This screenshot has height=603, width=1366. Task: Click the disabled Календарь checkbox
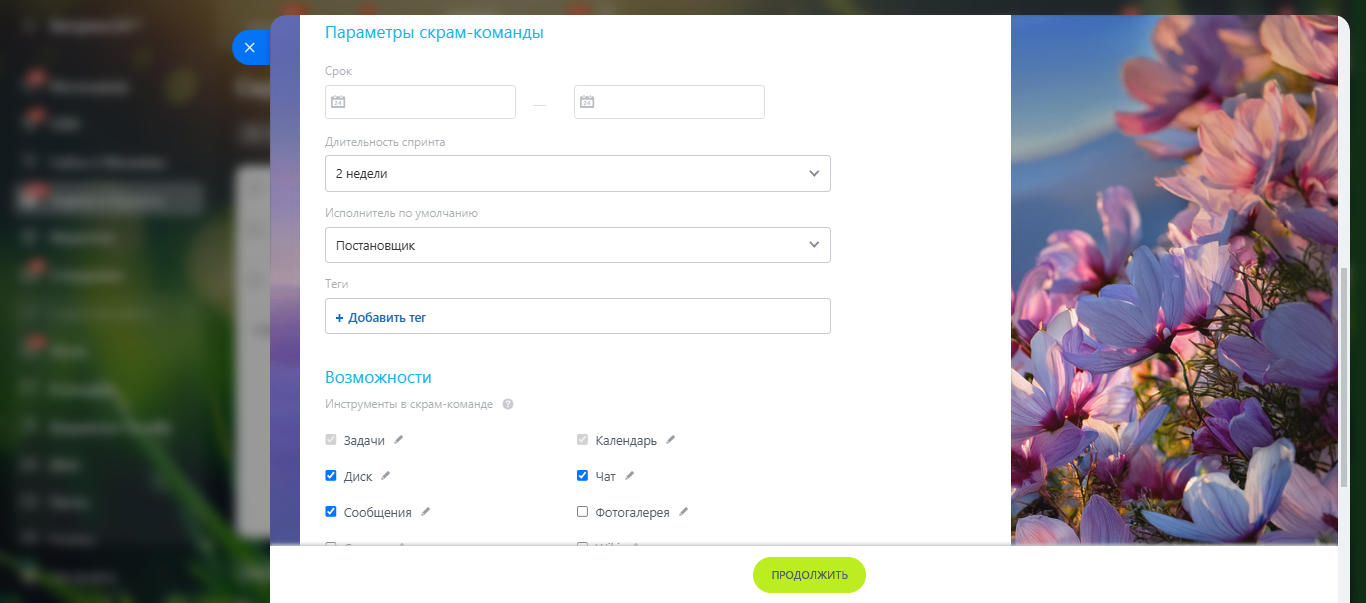pyautogui.click(x=582, y=439)
